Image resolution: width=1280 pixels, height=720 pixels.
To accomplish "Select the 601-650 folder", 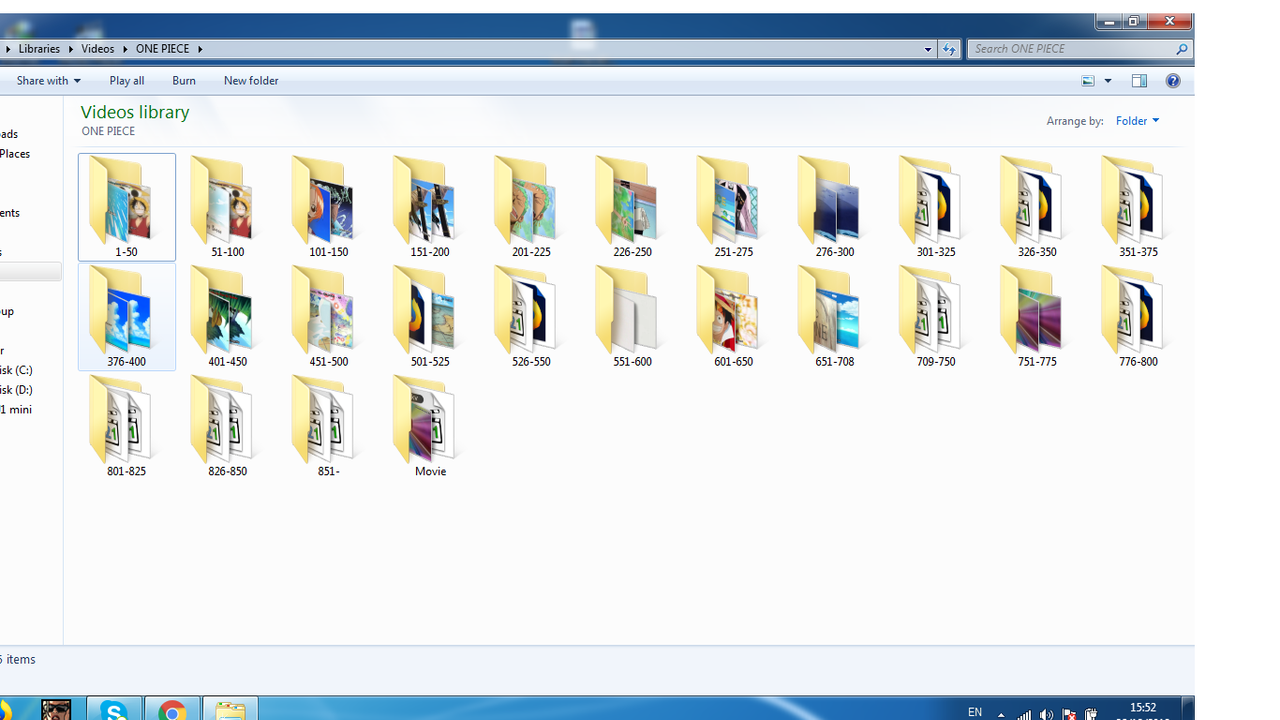I will (x=733, y=317).
